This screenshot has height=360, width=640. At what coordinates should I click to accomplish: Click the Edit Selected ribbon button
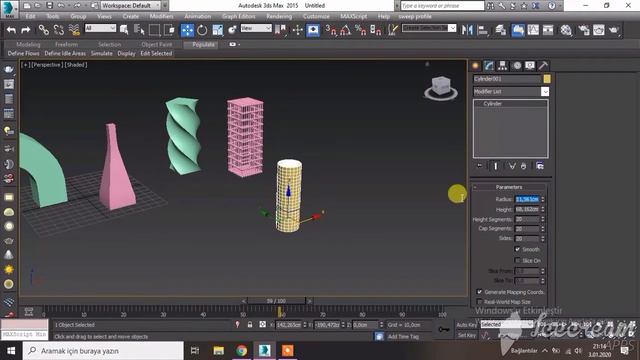(x=156, y=53)
